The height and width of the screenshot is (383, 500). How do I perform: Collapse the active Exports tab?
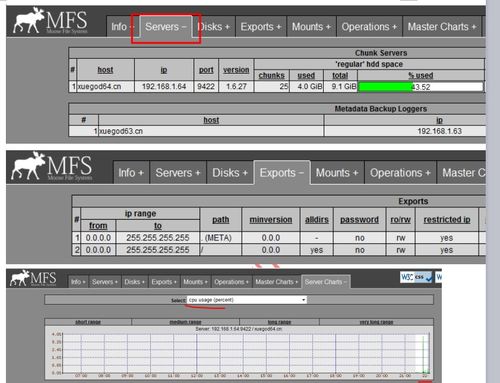tap(282, 173)
